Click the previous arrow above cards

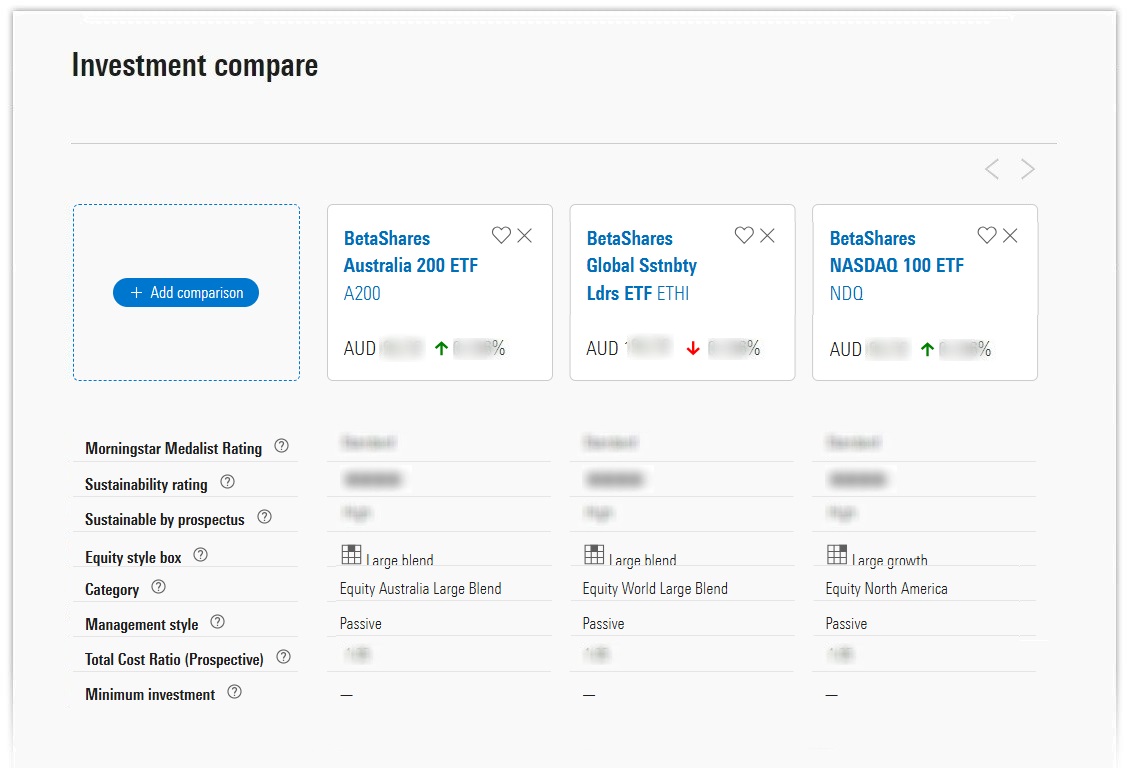[x=992, y=169]
